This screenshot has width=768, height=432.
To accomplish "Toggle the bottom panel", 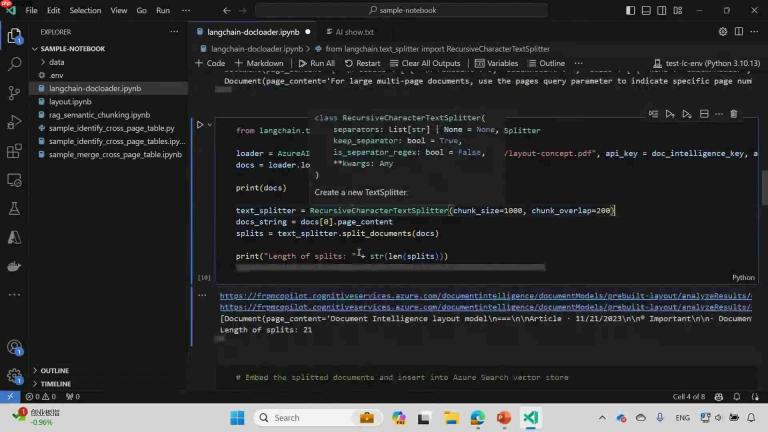I will [x=646, y=10].
